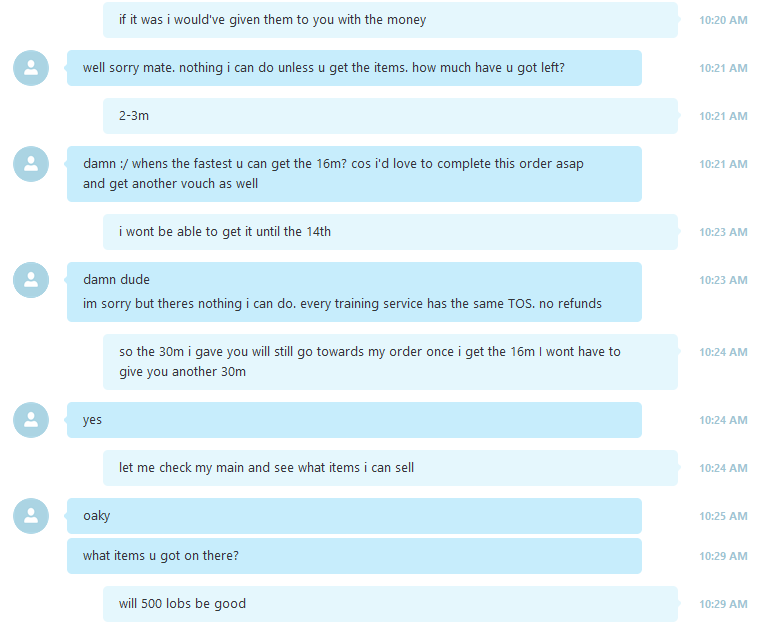Click the 'oaky' message bubble
The image size is (778, 635).
pyautogui.click(x=354, y=516)
